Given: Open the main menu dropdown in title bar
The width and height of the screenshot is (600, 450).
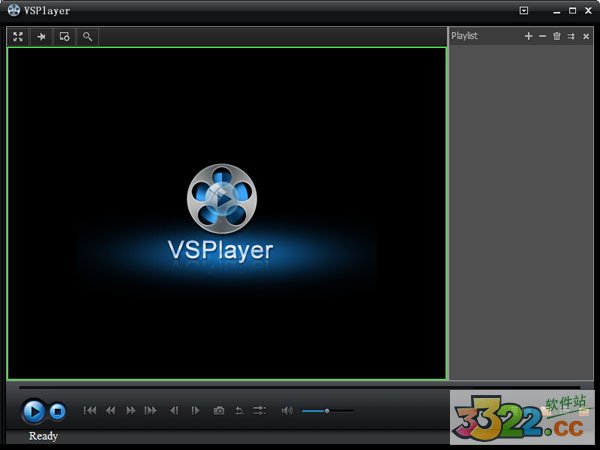Looking at the screenshot, I should click(x=523, y=11).
